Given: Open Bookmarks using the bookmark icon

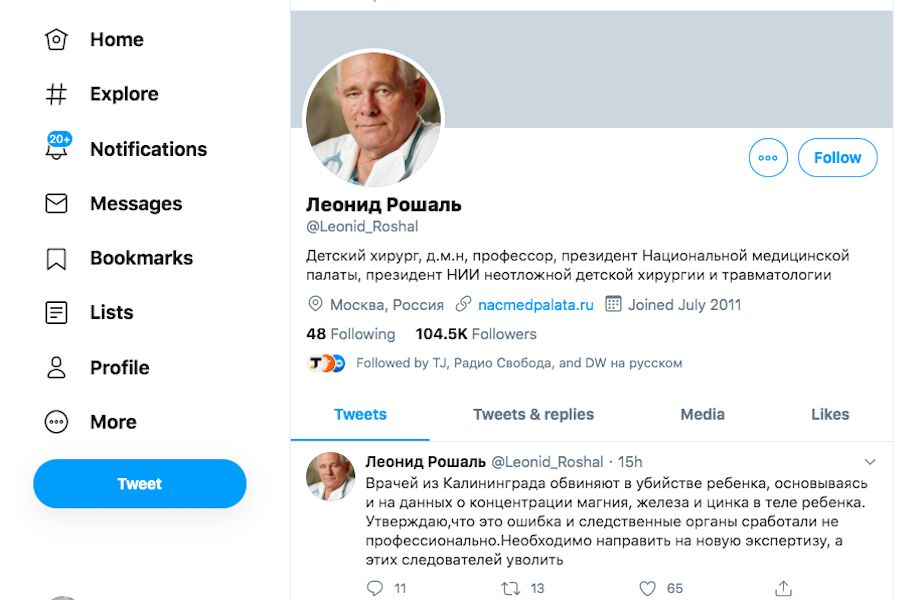Looking at the screenshot, I should pyautogui.click(x=57, y=259).
